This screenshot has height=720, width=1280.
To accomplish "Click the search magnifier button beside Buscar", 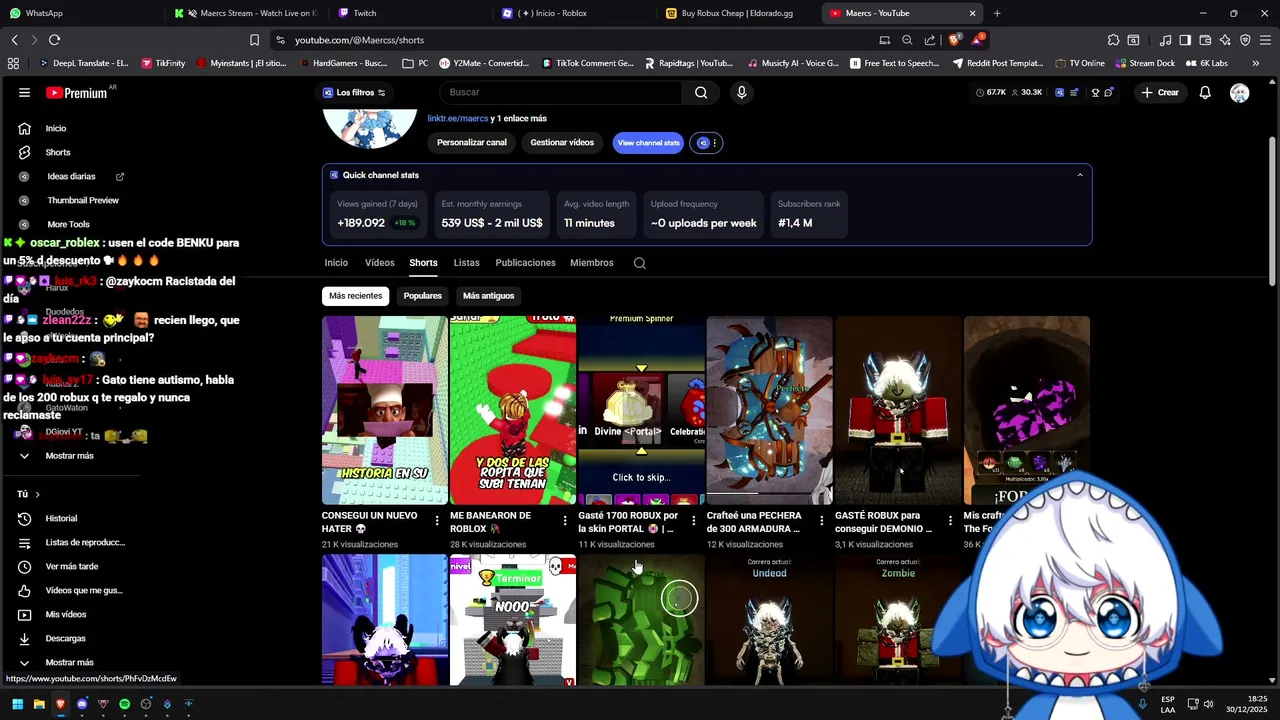I will coord(701,92).
